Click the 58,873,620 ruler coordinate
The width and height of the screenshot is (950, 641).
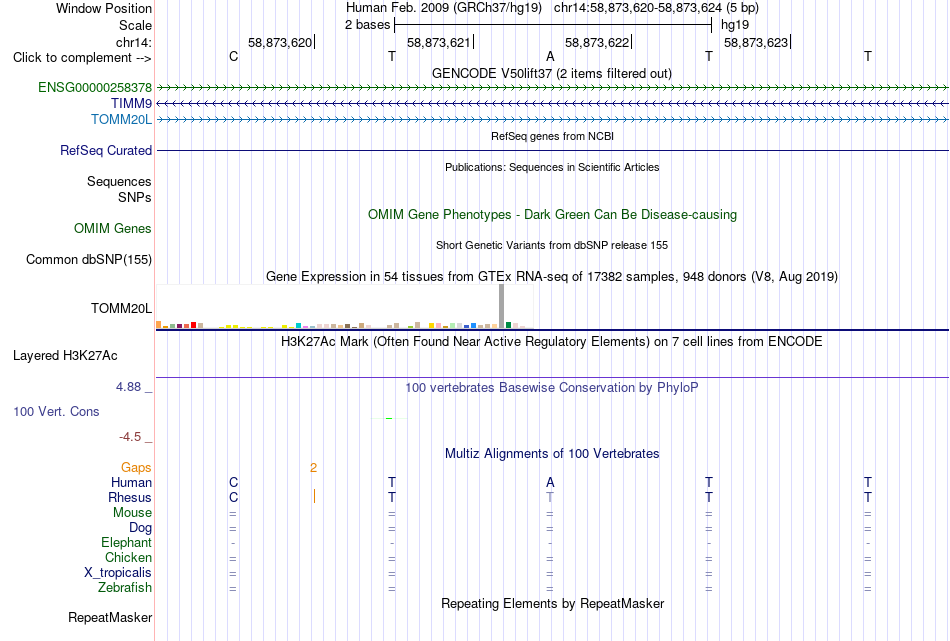(280, 42)
